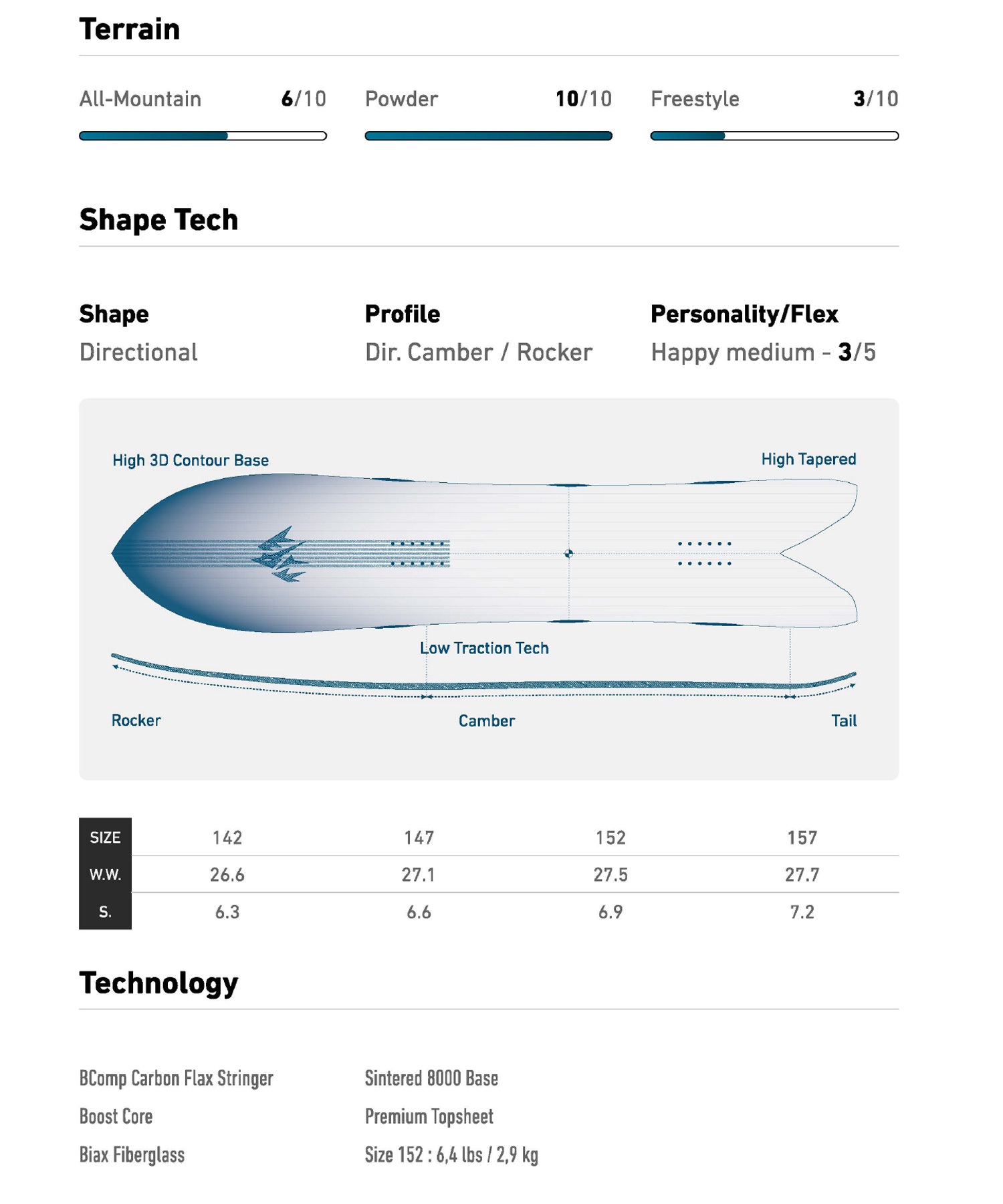Screen dimensions: 1003x1204
Task: Select the High Tapered label
Action: tap(808, 459)
